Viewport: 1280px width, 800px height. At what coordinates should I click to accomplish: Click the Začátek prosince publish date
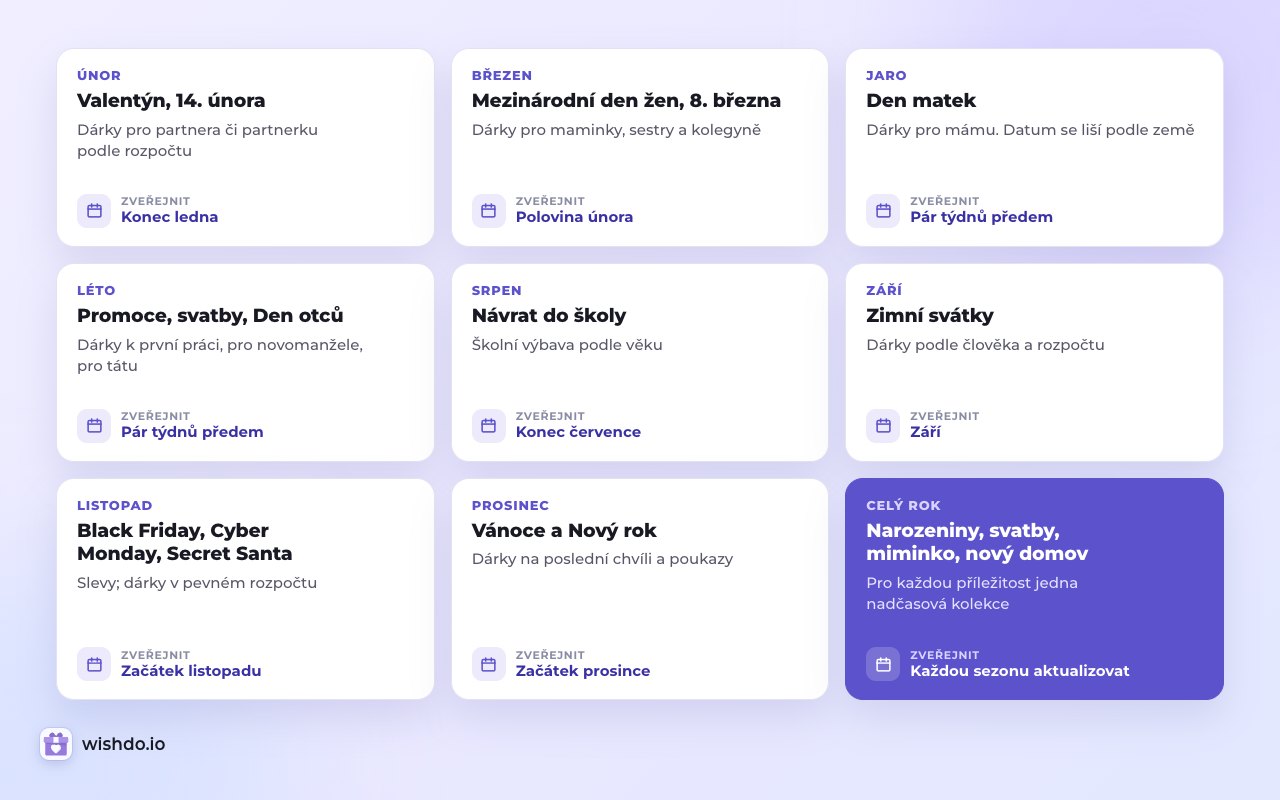tap(583, 671)
